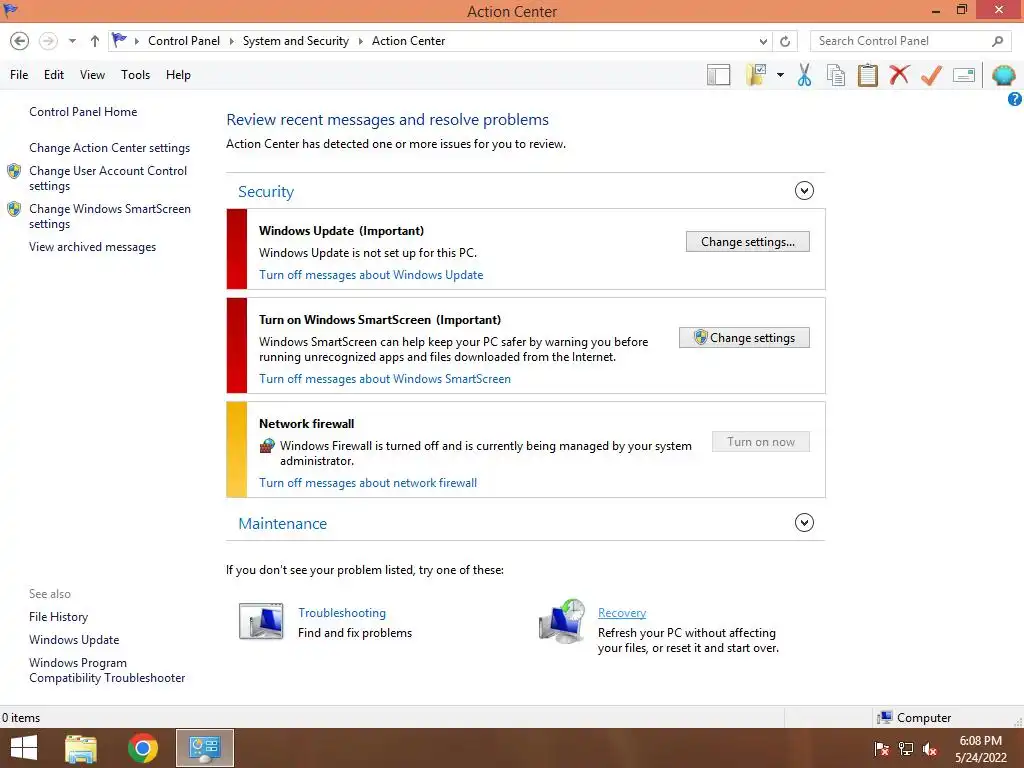Open Windows Program Compatibility Troubleshooter

[x=107, y=670]
